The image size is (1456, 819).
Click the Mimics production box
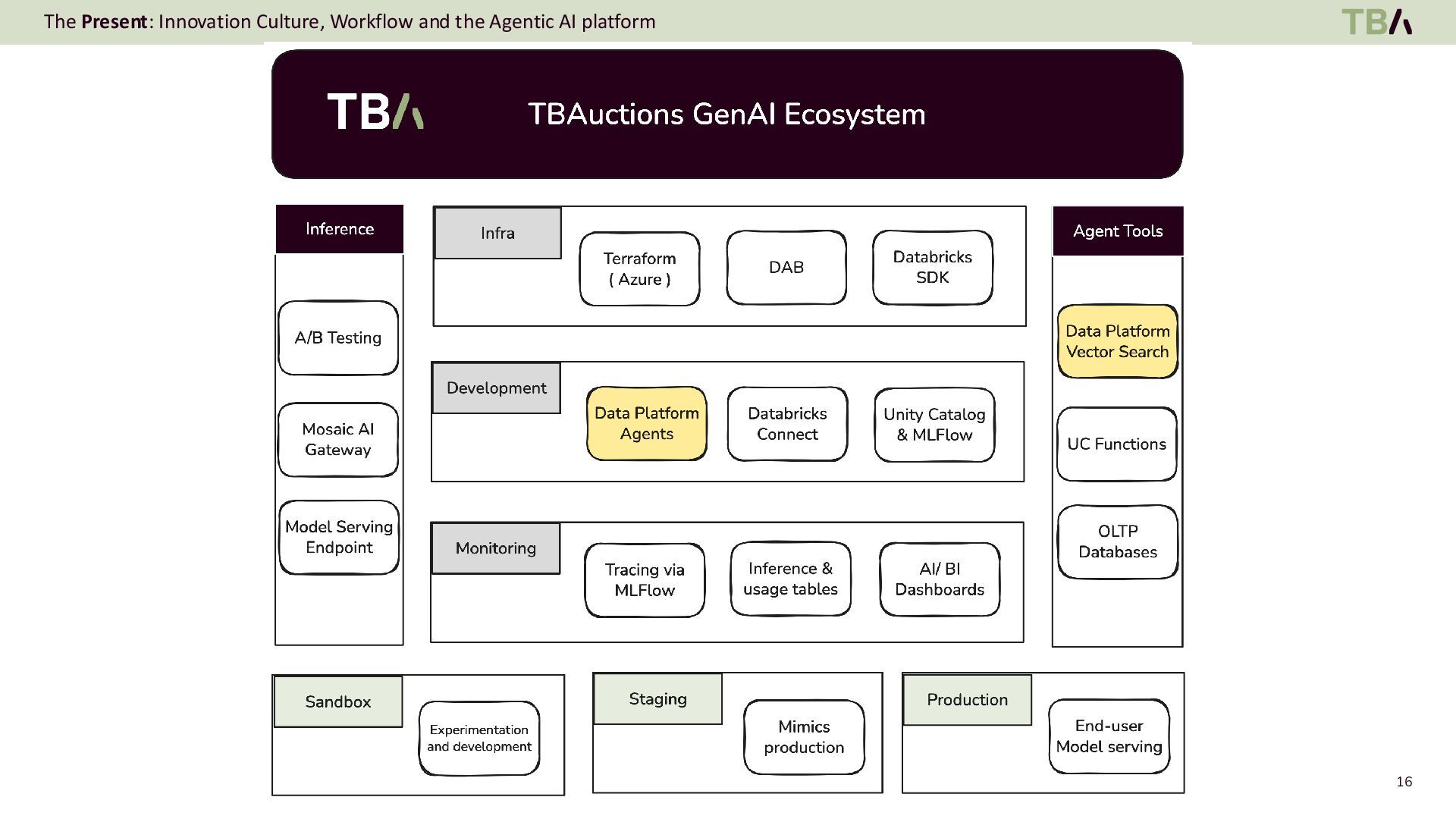[x=803, y=736]
